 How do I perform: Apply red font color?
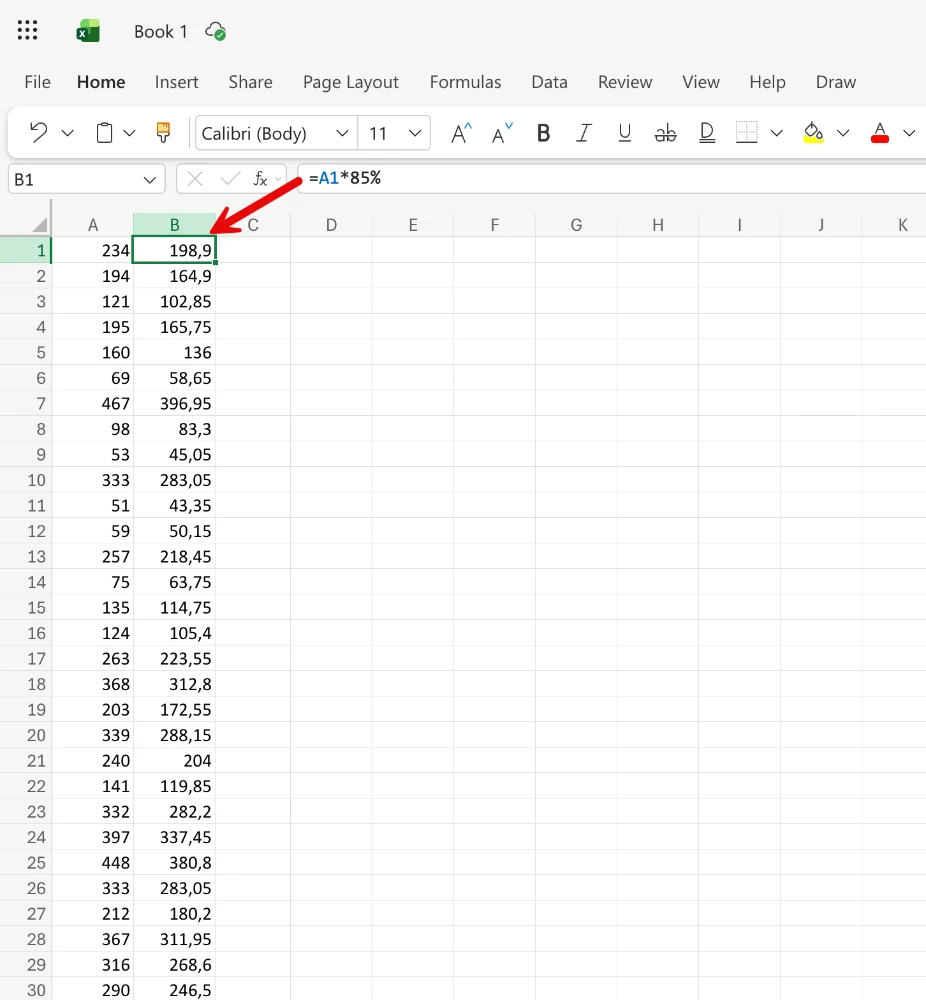coord(880,133)
